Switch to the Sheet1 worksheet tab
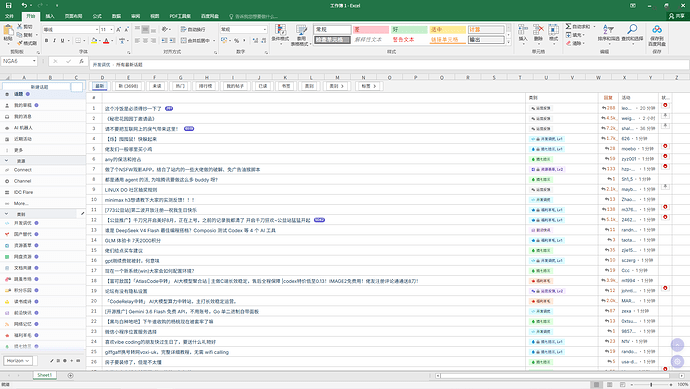Screen dimensions: 690x389 point(44,375)
